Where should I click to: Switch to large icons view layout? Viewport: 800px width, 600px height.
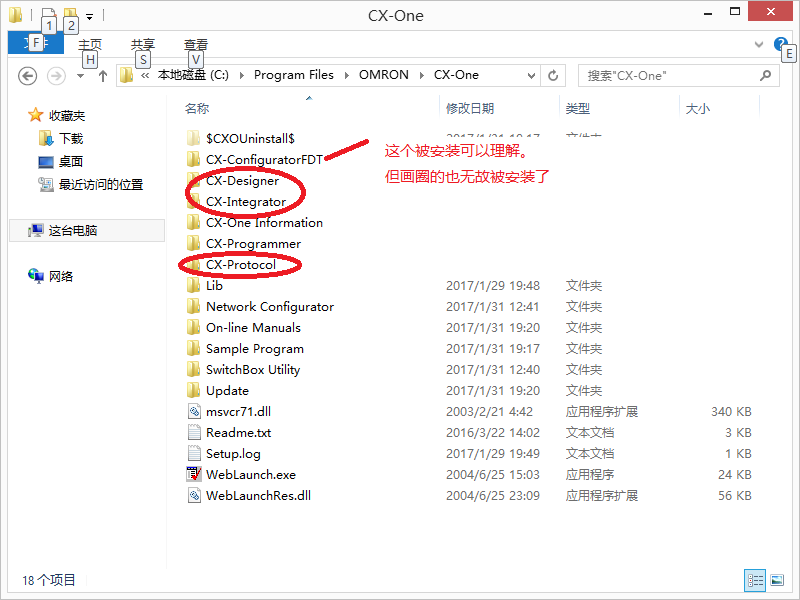coord(777,580)
